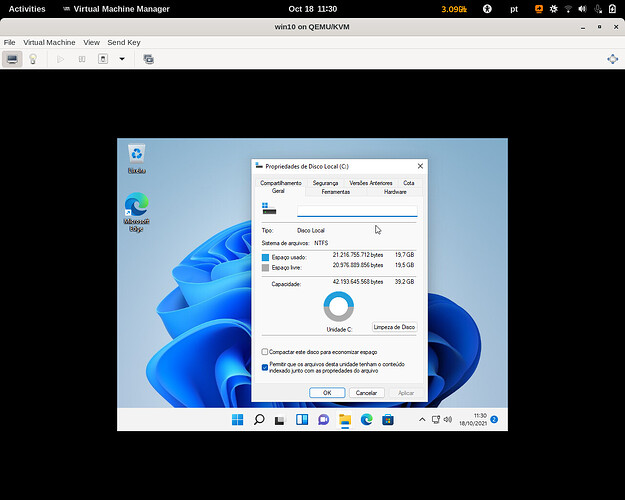Show the graphical console view
This screenshot has width=625, height=500.
click(x=12, y=59)
